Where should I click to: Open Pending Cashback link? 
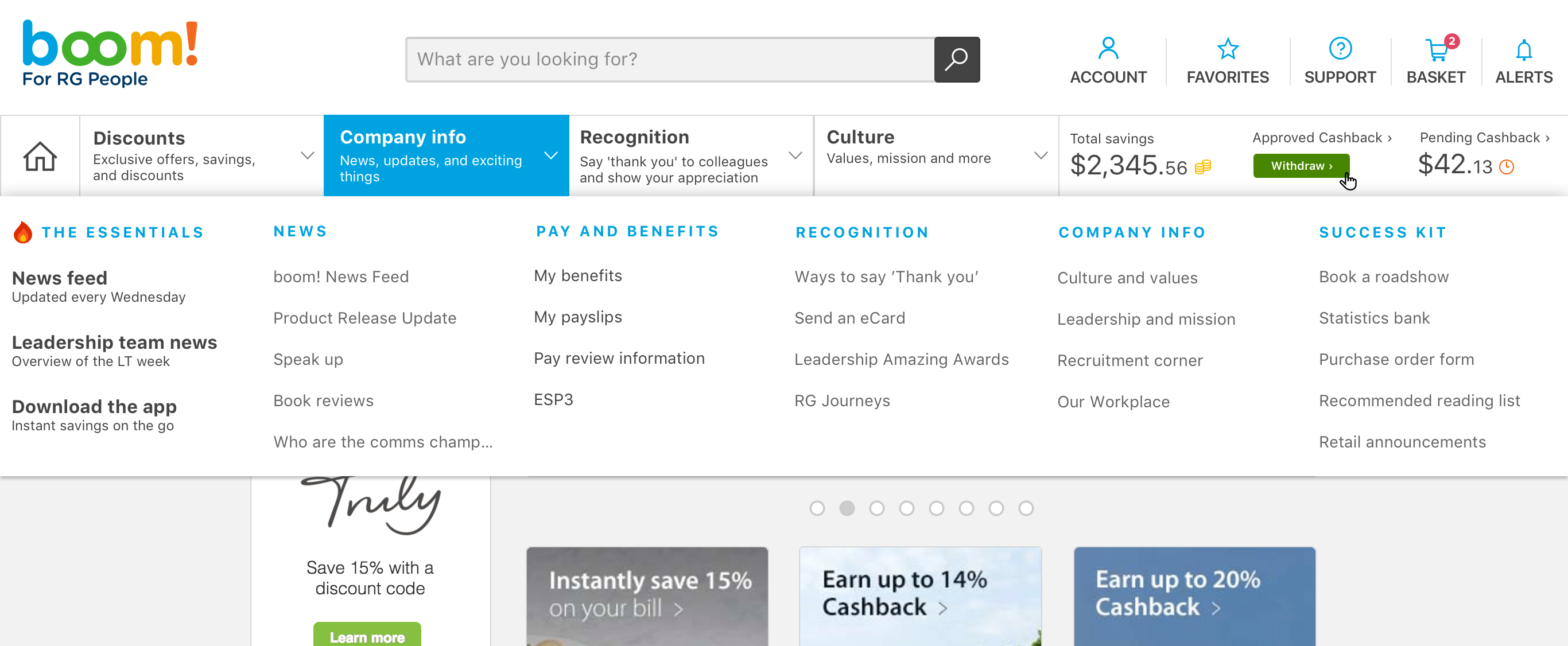1484,138
